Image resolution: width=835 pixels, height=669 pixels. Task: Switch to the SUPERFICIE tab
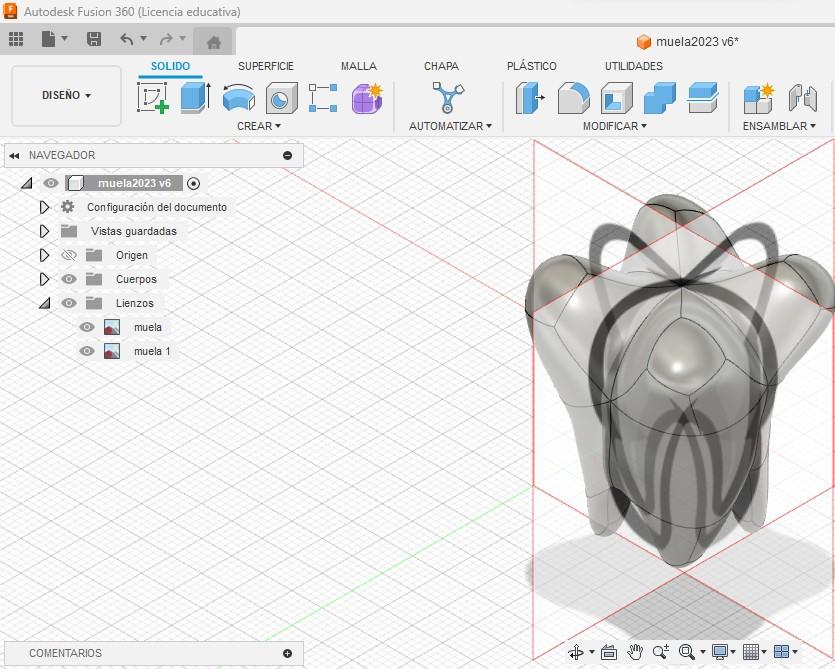click(x=266, y=66)
